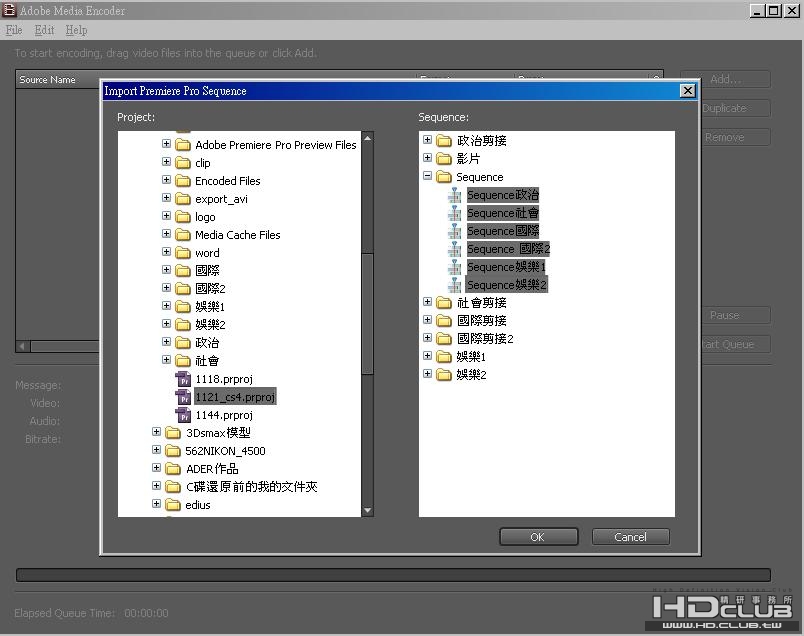
Task: Click the 1144.prproj project file icon
Action: point(183,415)
